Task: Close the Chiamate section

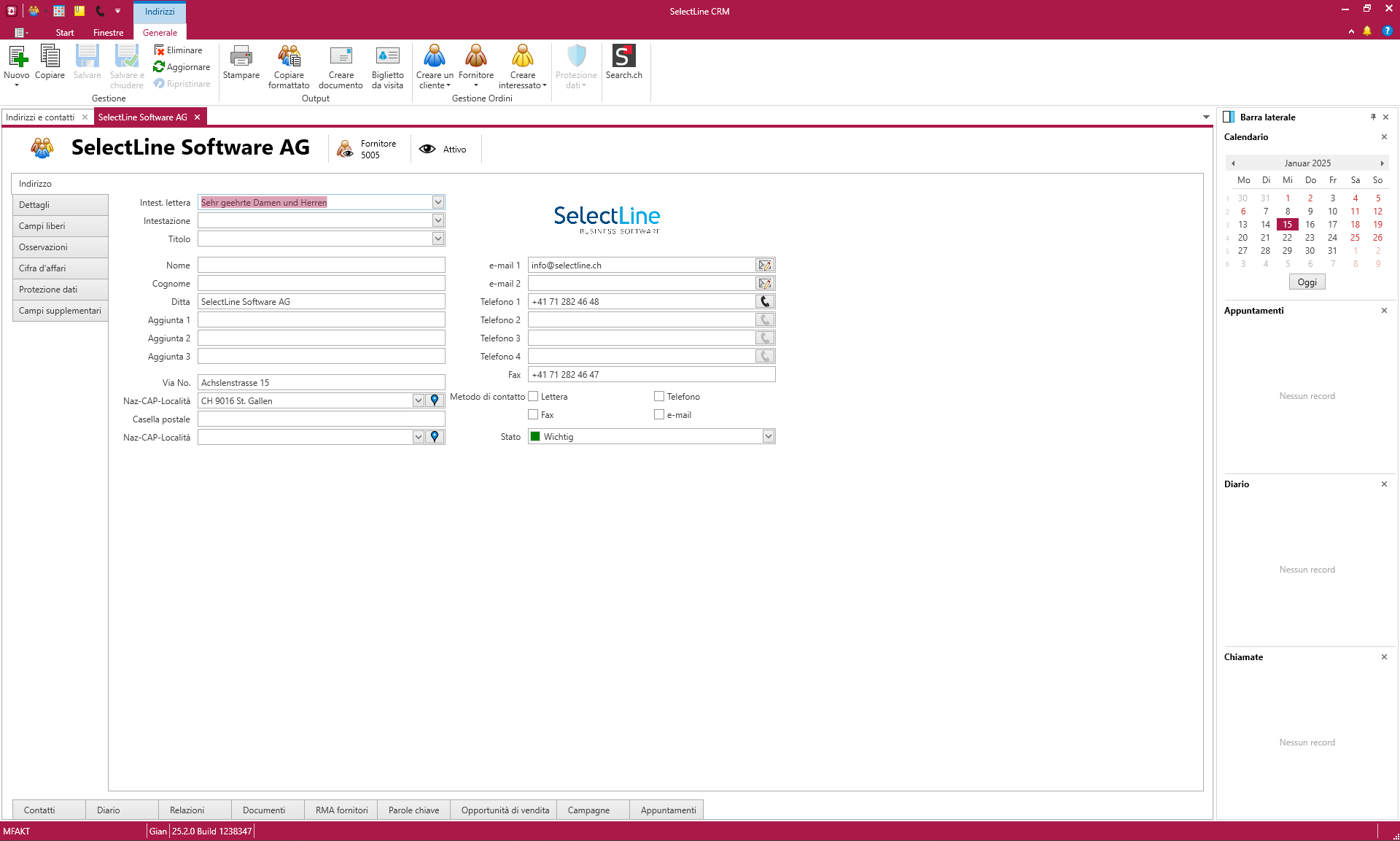Action: click(x=1384, y=657)
